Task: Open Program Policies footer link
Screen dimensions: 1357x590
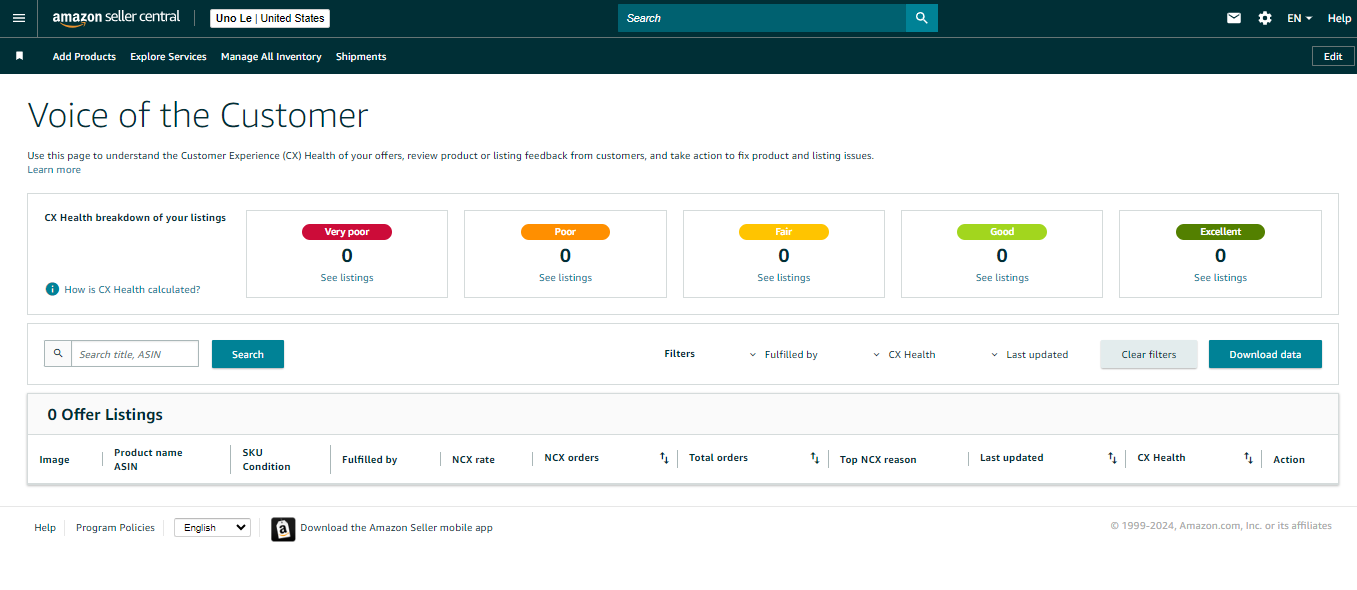Action: 115,527
